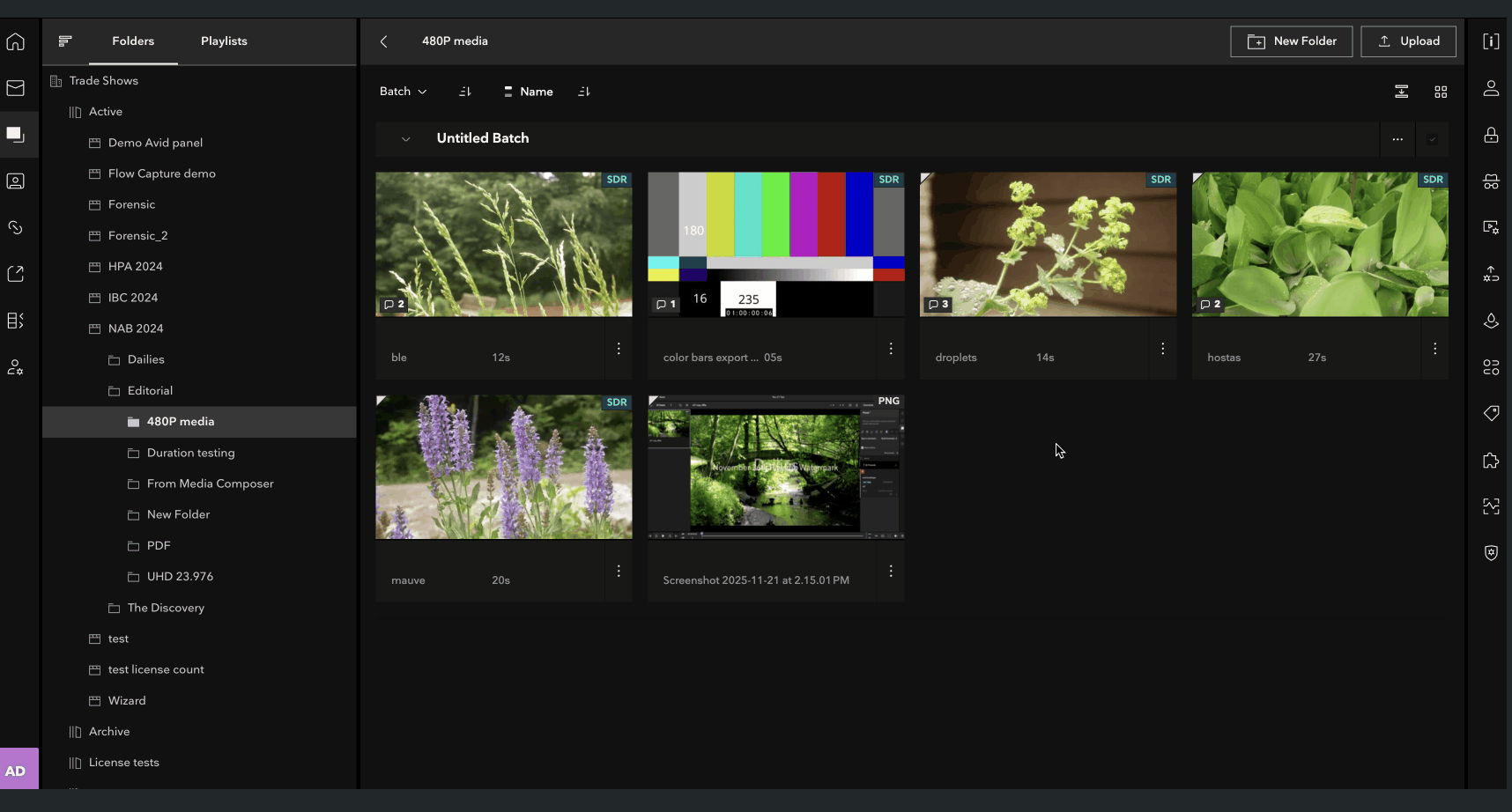Open the From Media Composer folder
This screenshot has width=1512, height=812.
point(210,484)
